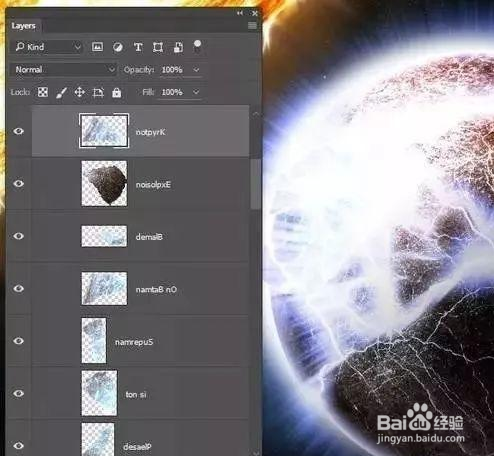Open the Layers panel flyout menu

pyautogui.click(x=252, y=26)
